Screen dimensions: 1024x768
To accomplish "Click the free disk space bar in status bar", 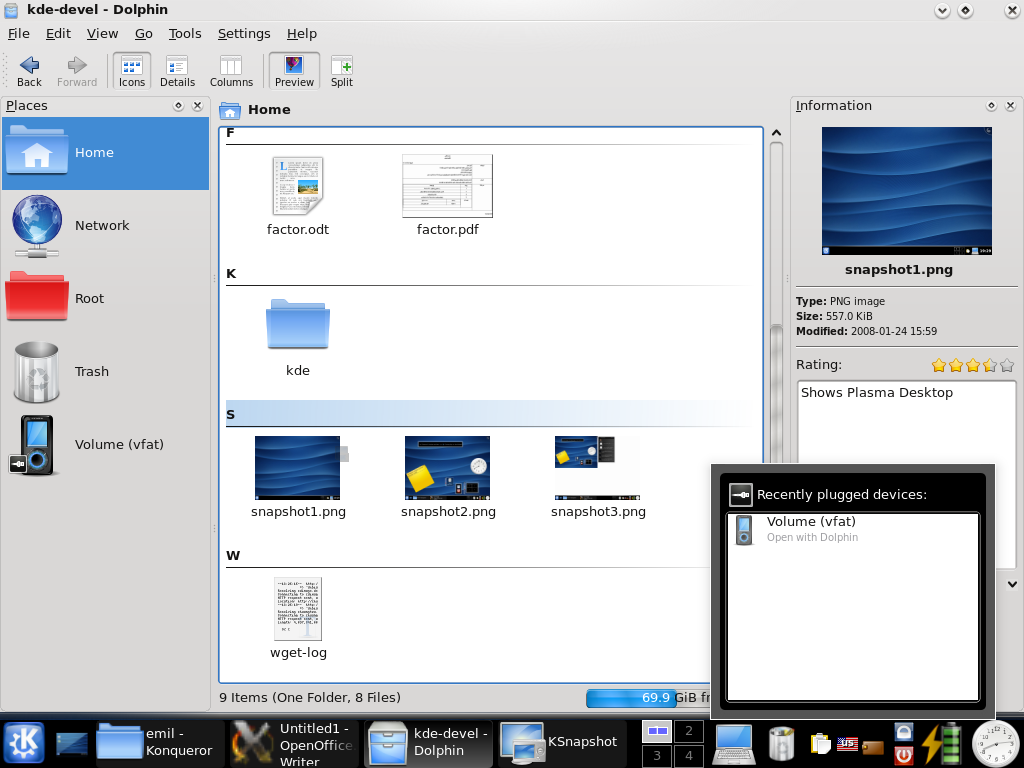I will click(x=648, y=698).
